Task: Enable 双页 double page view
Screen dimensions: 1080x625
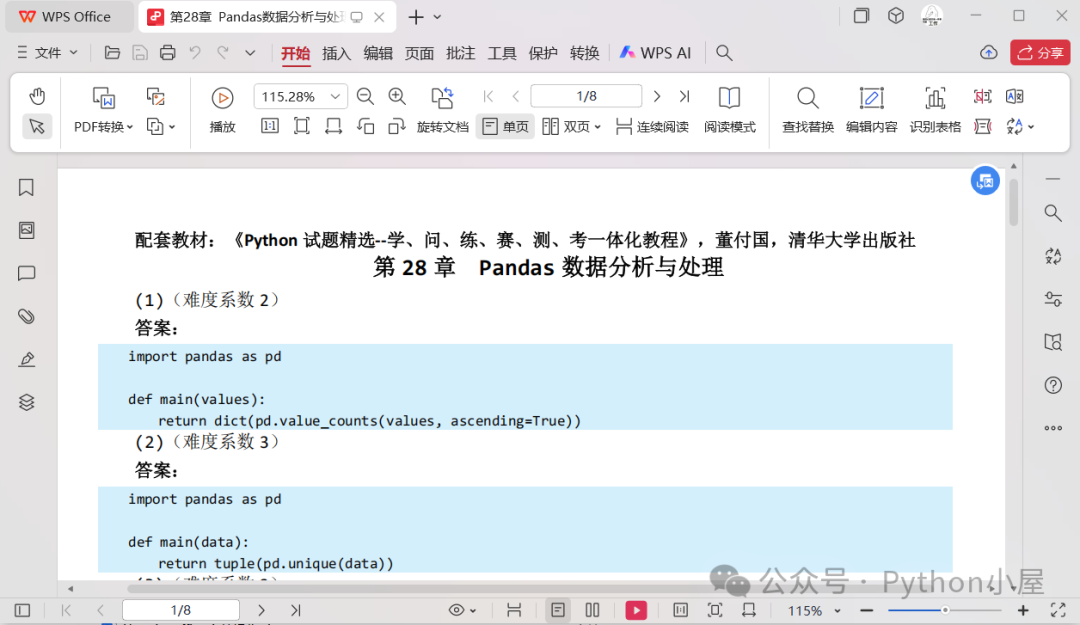Action: tap(566, 127)
